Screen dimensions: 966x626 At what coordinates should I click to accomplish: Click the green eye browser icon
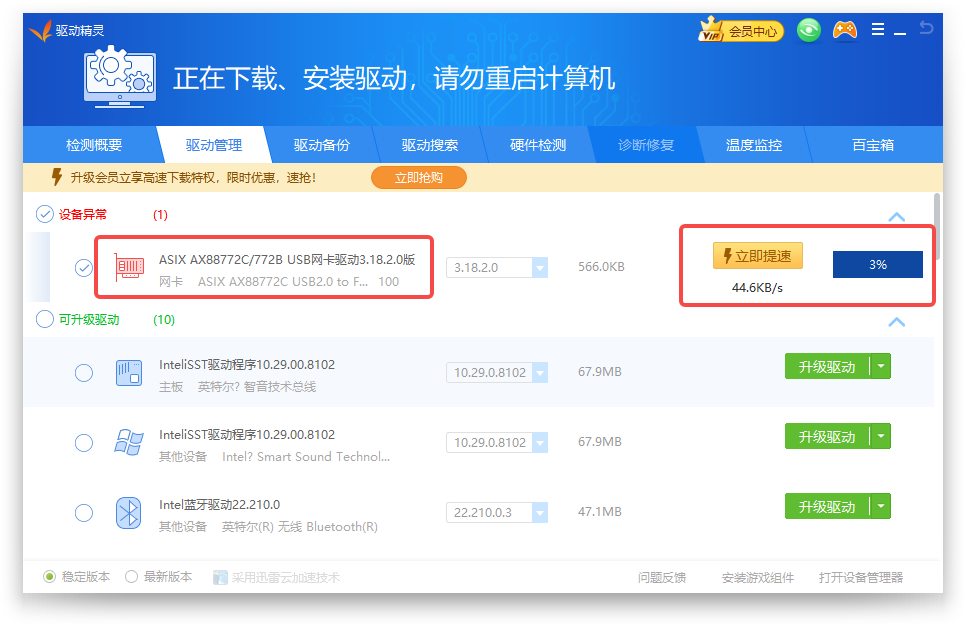809,30
